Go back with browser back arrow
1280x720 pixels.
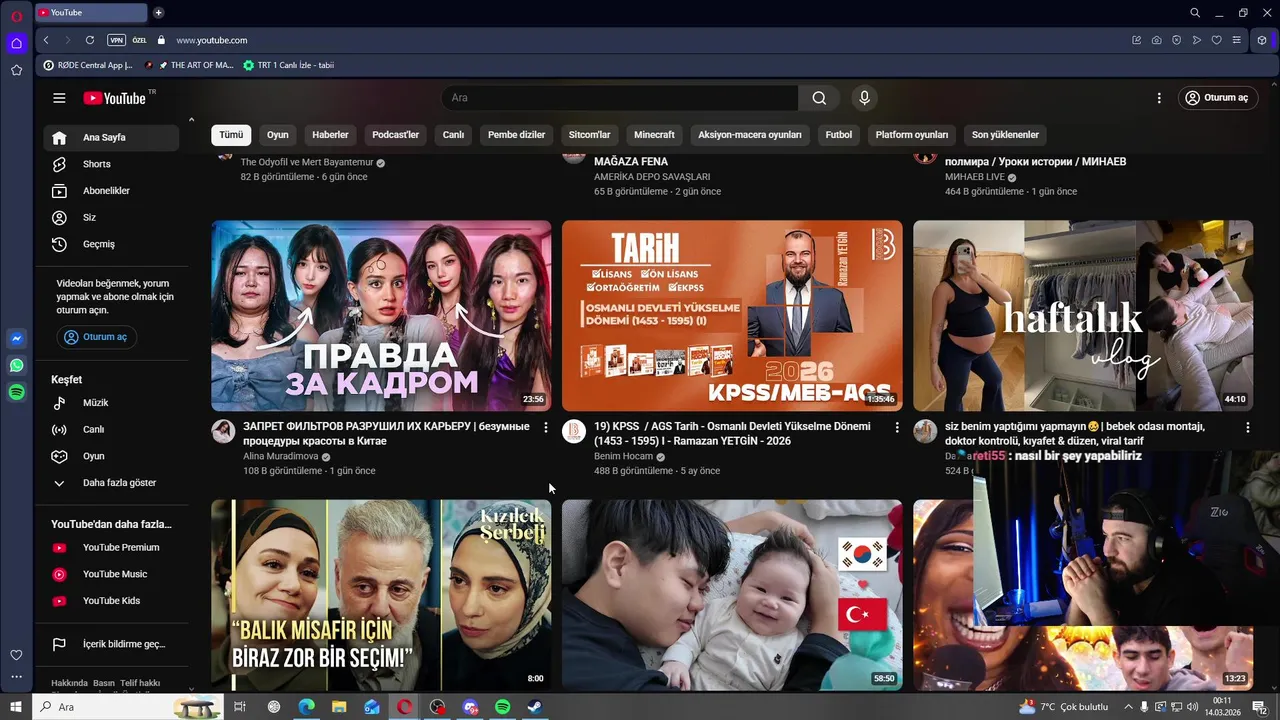click(x=46, y=40)
